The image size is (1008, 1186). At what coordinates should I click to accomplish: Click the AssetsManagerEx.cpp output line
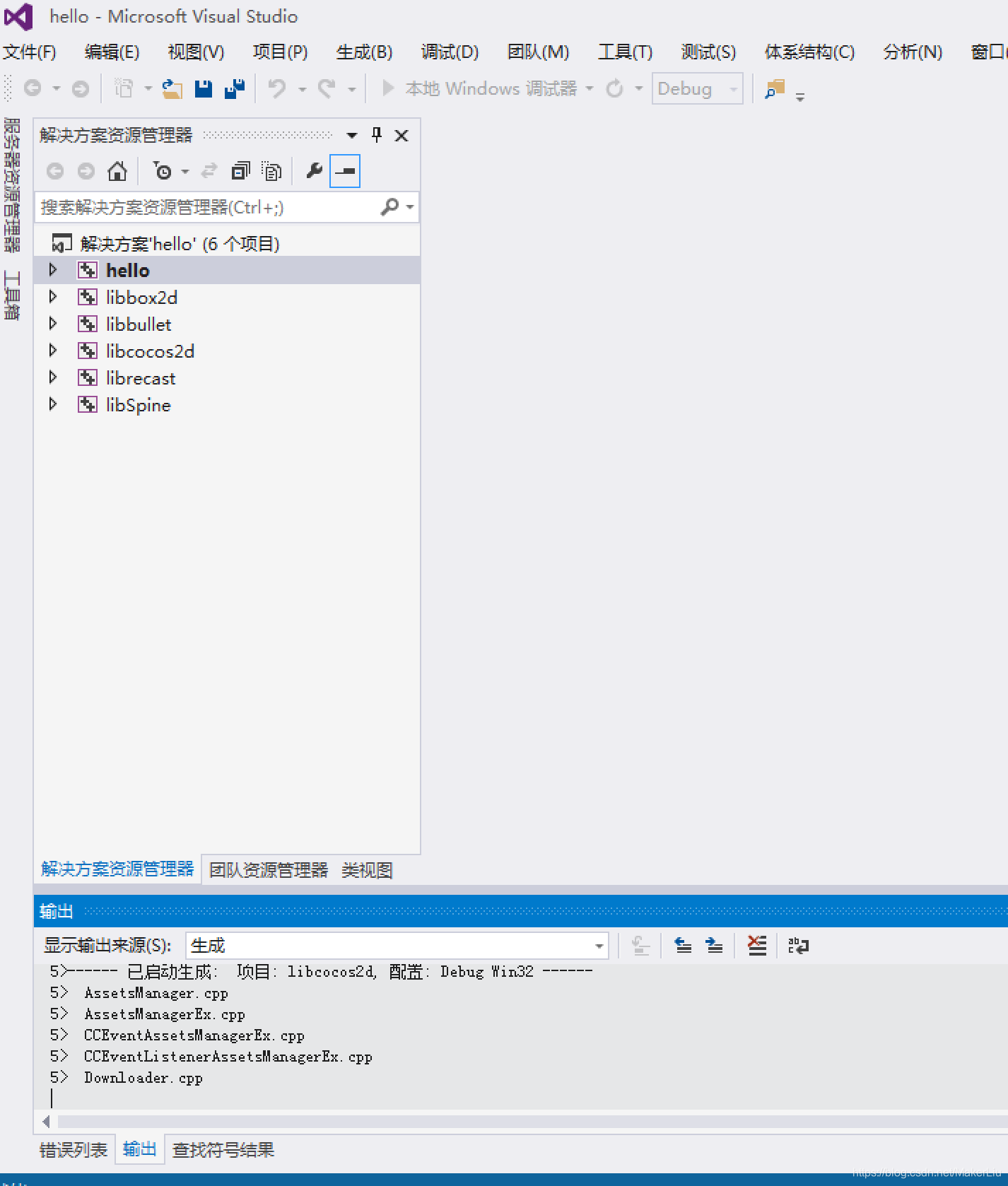[x=164, y=1014]
